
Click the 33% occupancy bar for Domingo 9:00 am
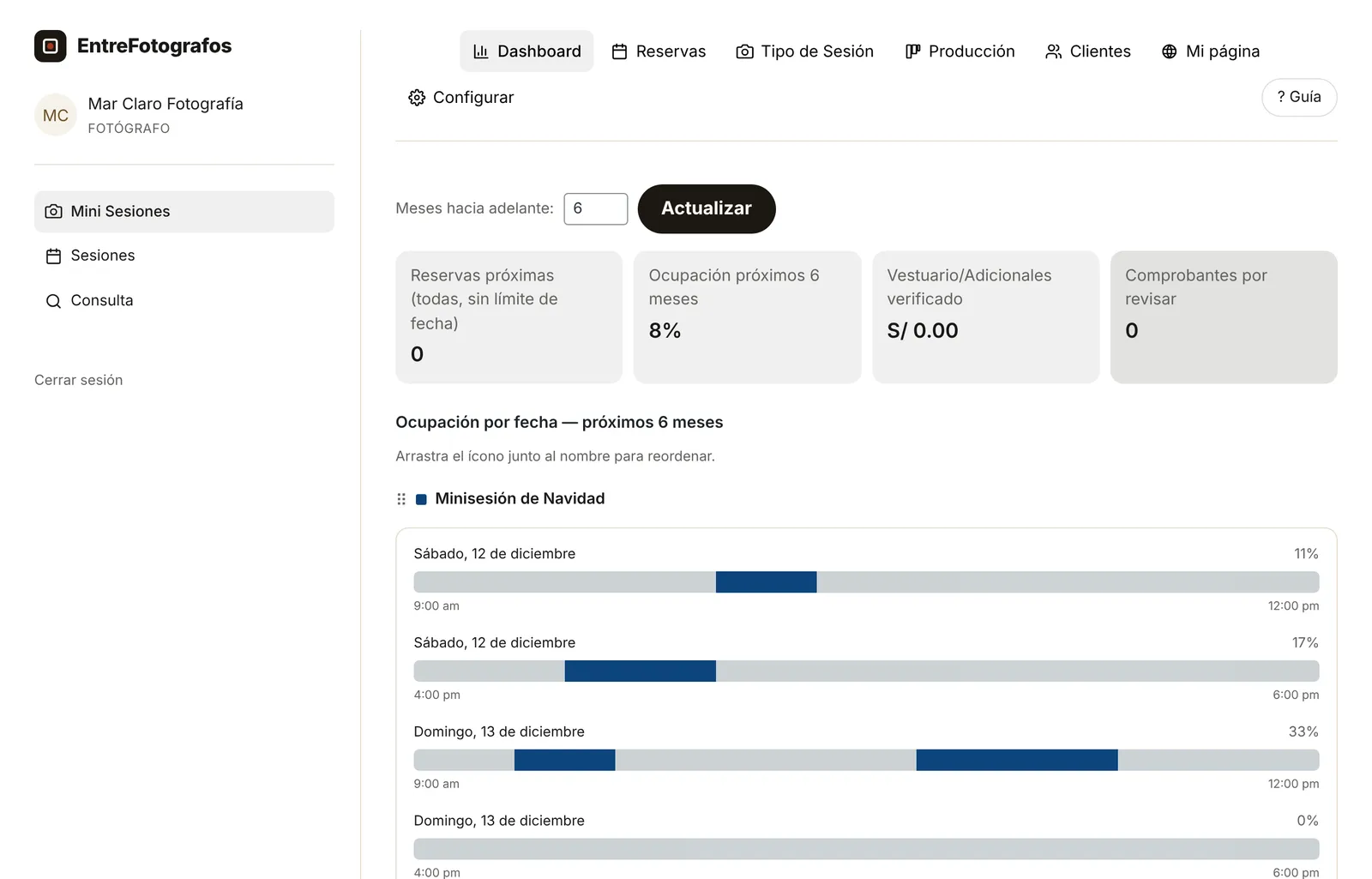click(866, 760)
